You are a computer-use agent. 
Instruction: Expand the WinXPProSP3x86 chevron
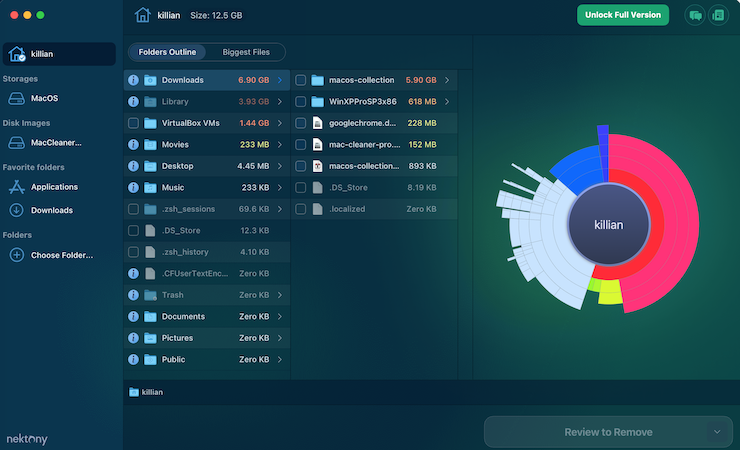(447, 101)
